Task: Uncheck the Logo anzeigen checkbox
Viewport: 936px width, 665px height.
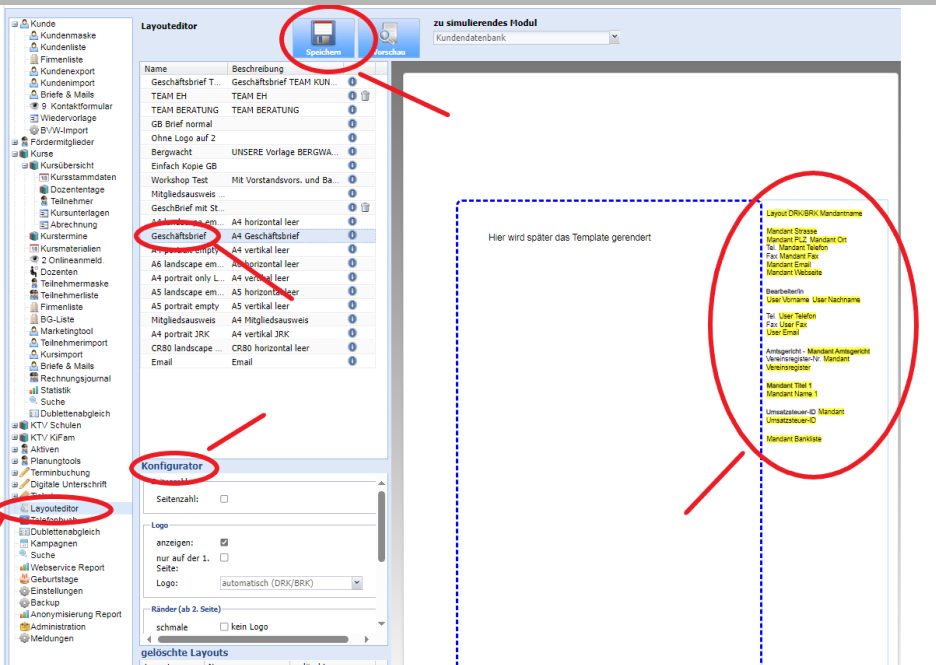Action: (224, 542)
